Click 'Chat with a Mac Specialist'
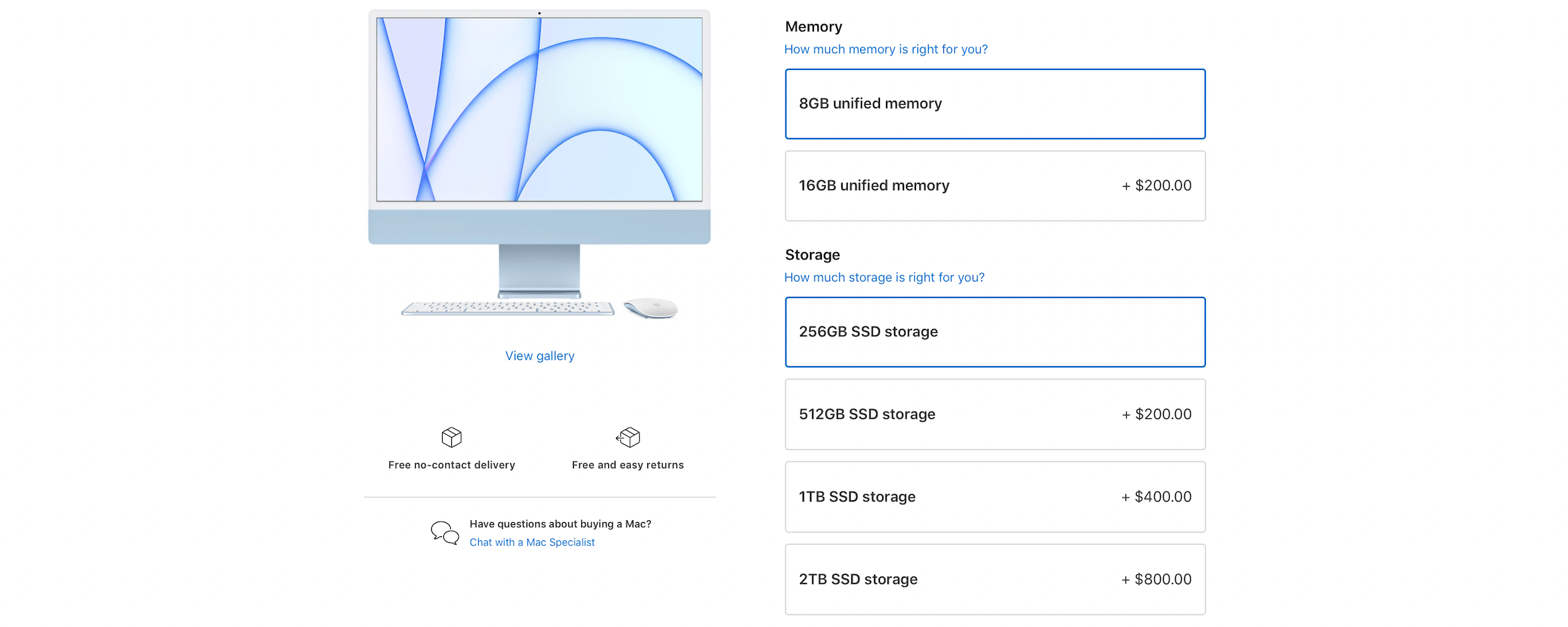 [x=531, y=542]
